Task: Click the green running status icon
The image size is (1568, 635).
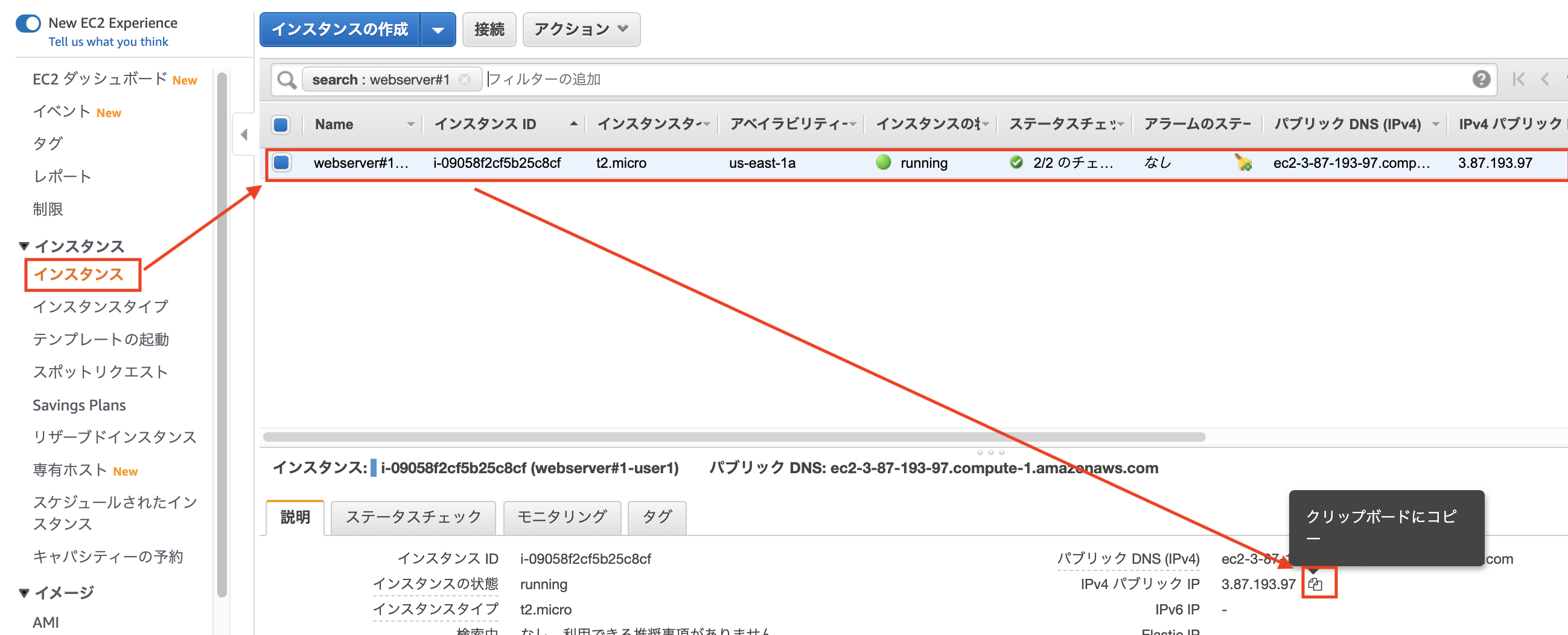Action: [883, 162]
